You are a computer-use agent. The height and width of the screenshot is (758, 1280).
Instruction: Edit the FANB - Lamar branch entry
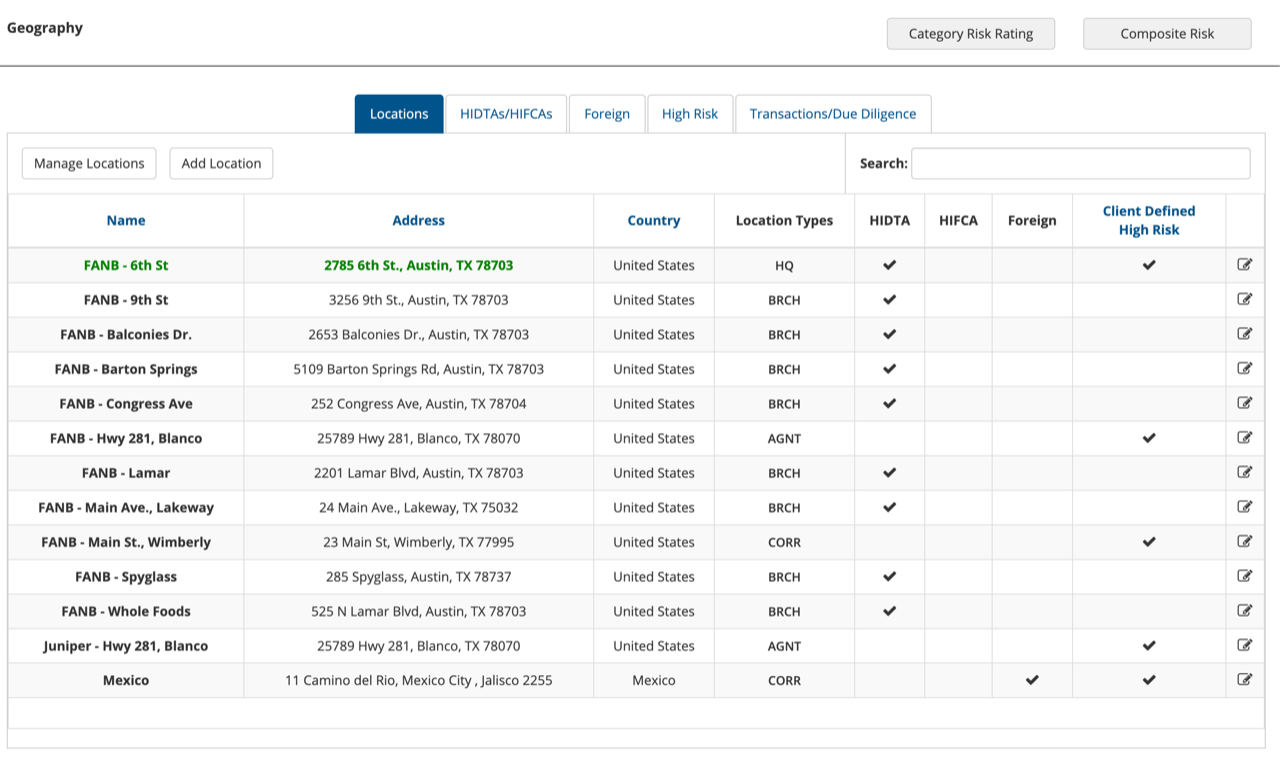point(1245,472)
